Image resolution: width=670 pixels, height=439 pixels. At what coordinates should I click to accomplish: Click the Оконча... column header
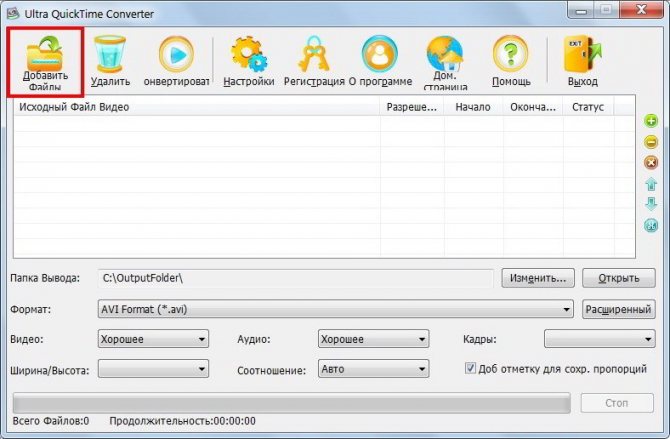(533, 107)
